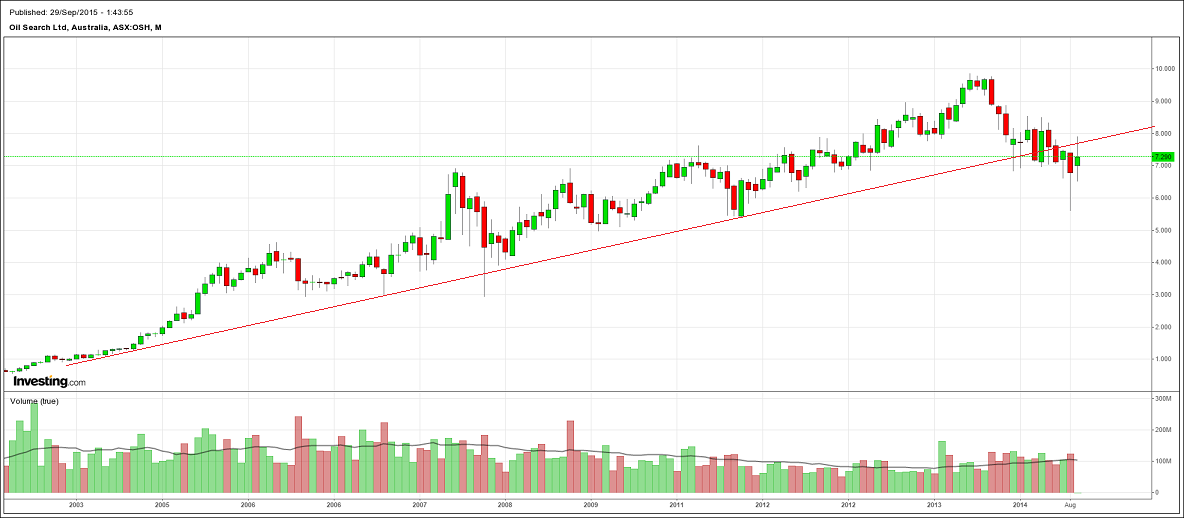Select the 200M volume axis label

click(x=1163, y=430)
